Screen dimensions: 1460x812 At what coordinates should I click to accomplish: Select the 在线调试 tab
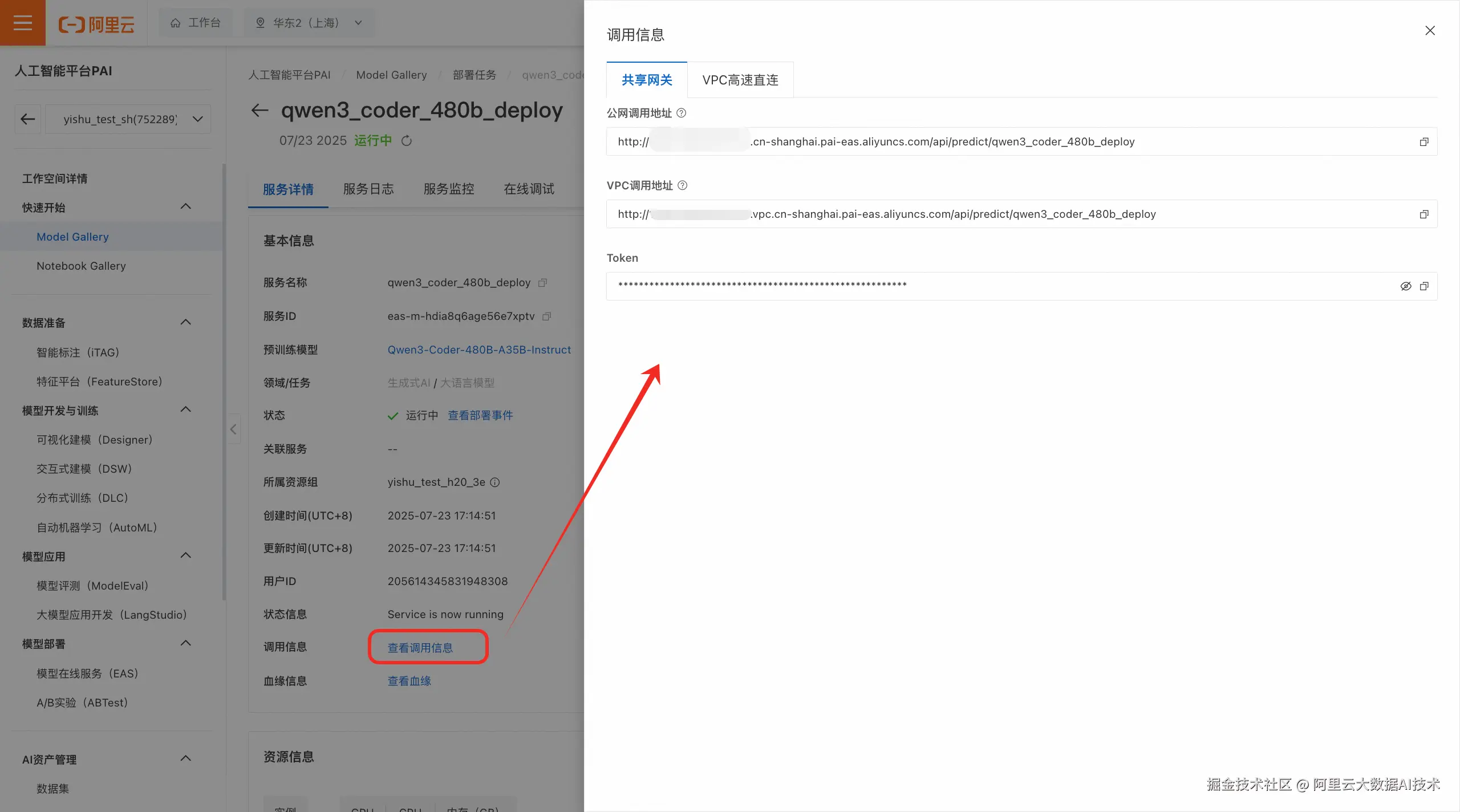pos(529,189)
